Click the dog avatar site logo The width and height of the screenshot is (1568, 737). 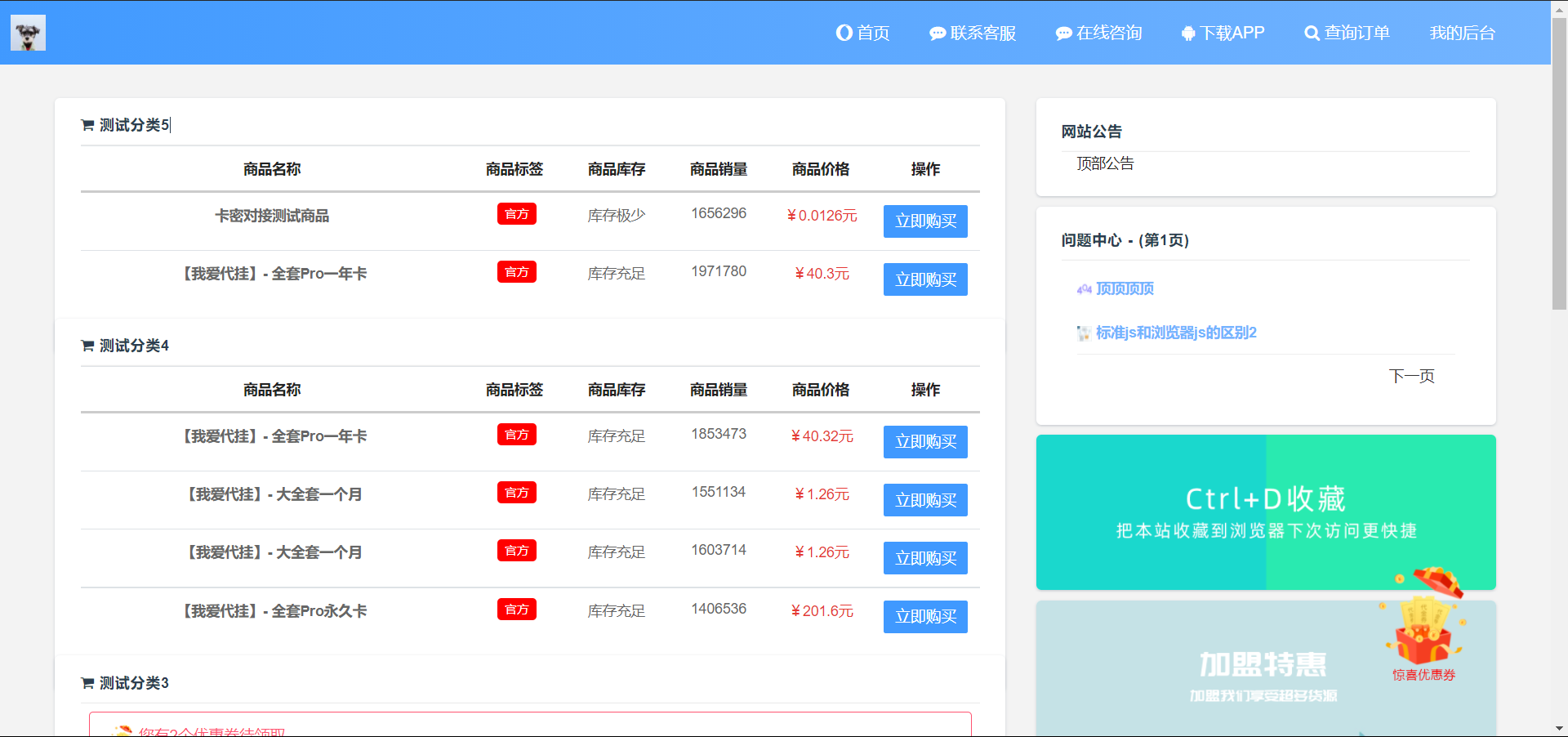click(x=28, y=33)
